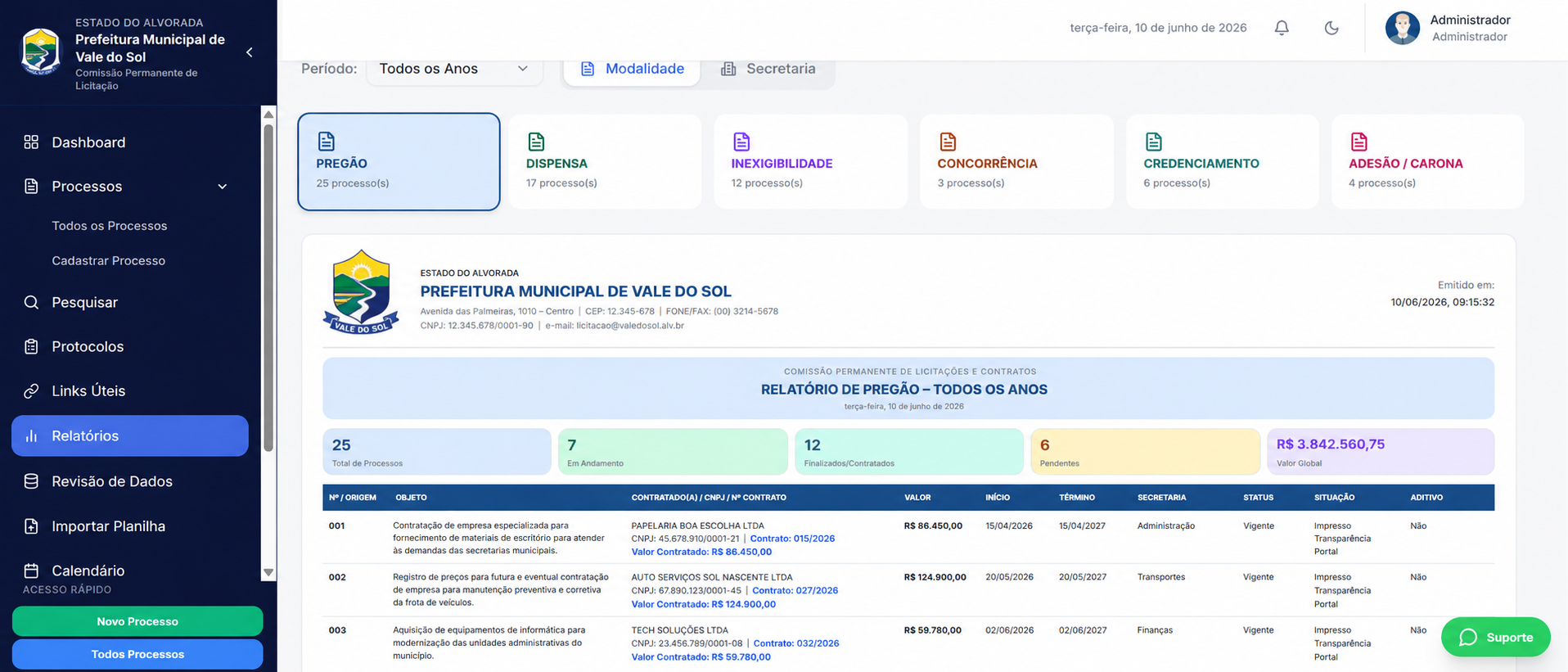Click the VALOR column header

point(917,498)
